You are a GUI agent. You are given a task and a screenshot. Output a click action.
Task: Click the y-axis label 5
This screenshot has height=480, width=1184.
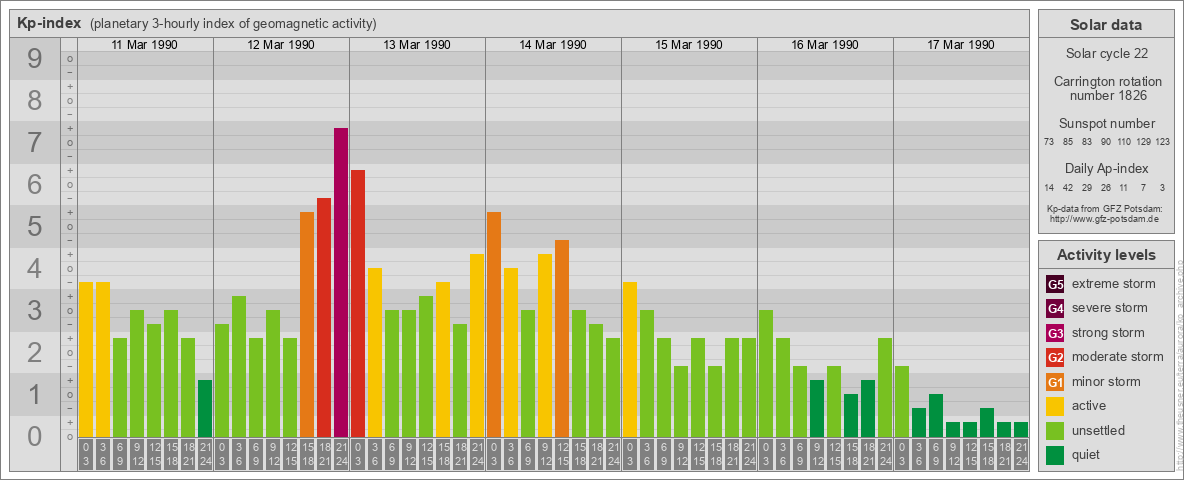tap(35, 226)
